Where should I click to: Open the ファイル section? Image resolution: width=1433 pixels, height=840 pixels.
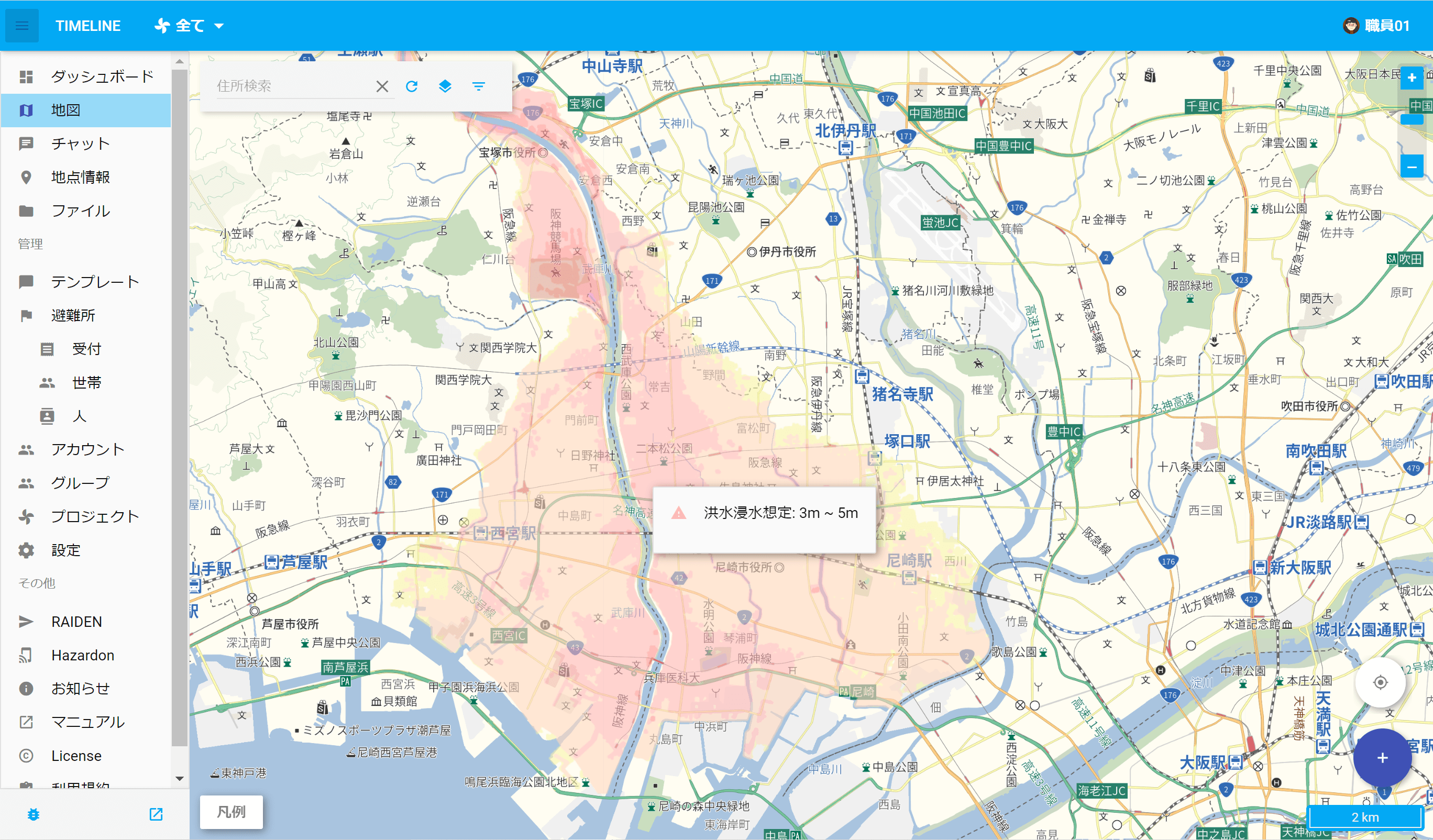[86, 211]
